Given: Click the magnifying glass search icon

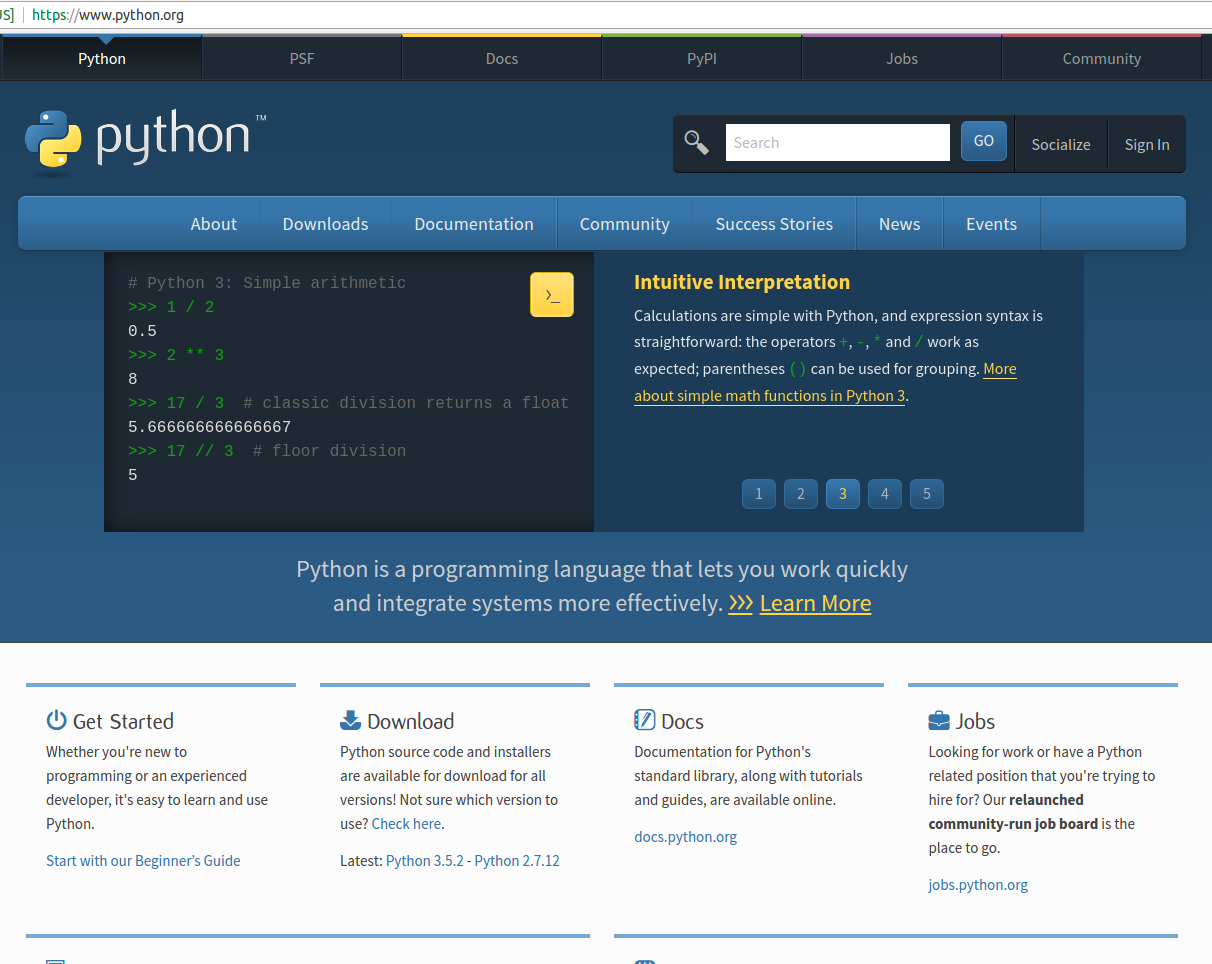Looking at the screenshot, I should 697,143.
